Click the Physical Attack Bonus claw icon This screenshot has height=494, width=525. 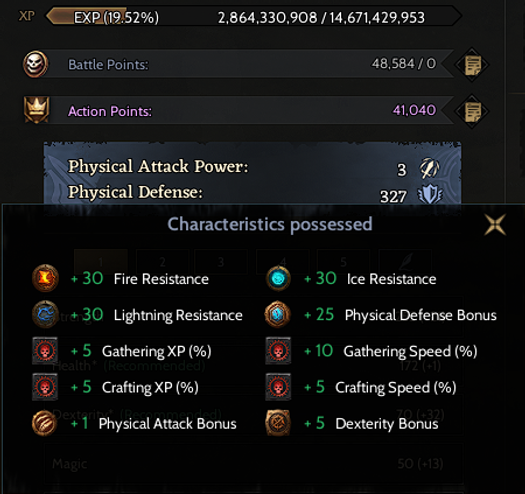point(45,423)
